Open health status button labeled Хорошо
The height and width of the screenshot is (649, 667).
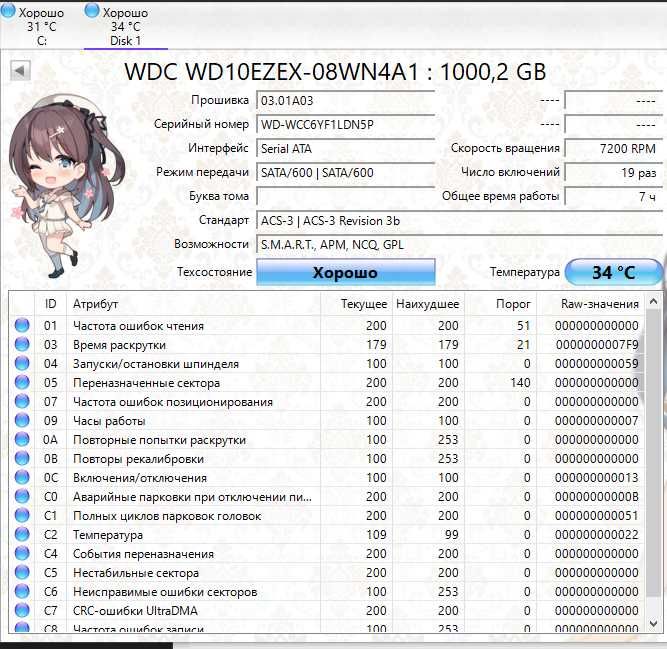[345, 272]
